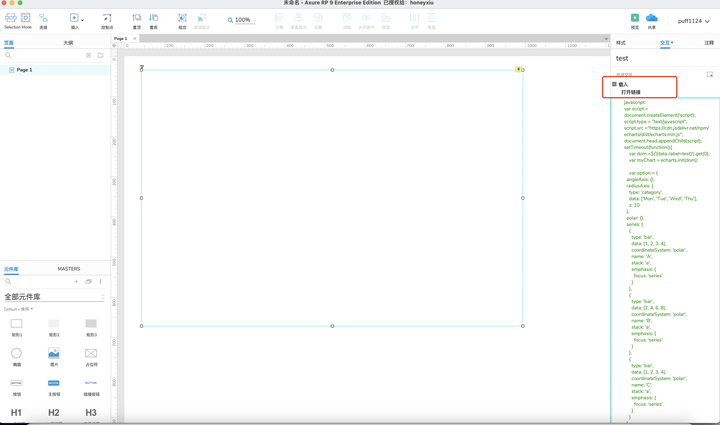Switch to the Outline (大纲) tab
The height and width of the screenshot is (425, 720).
pos(68,43)
